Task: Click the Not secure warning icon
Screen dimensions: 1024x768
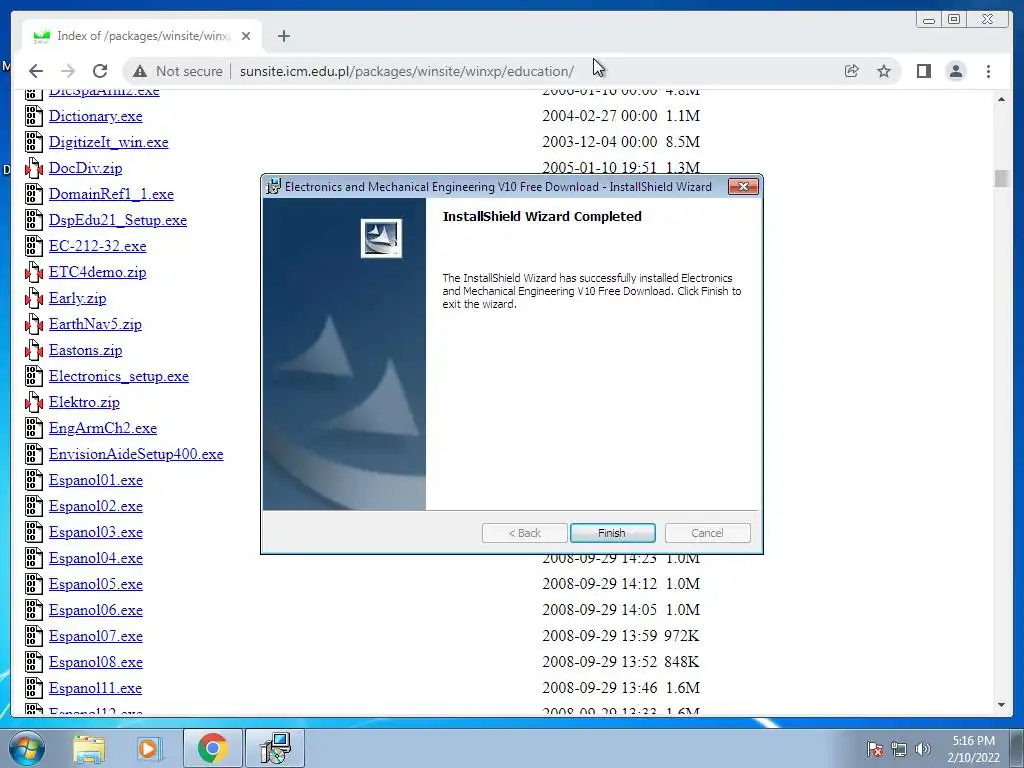Action: click(140, 71)
